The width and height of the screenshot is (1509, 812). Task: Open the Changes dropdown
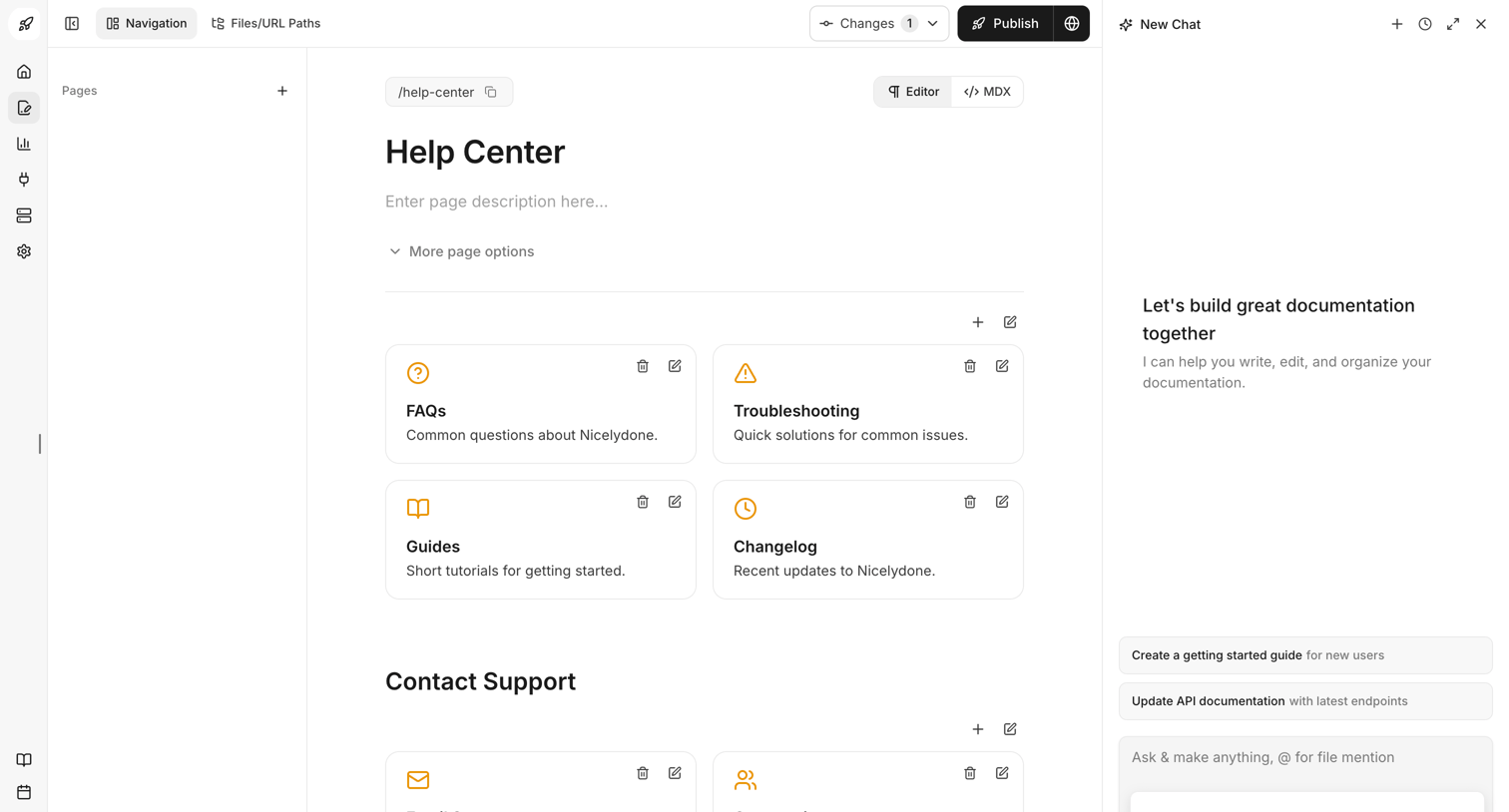click(x=879, y=23)
